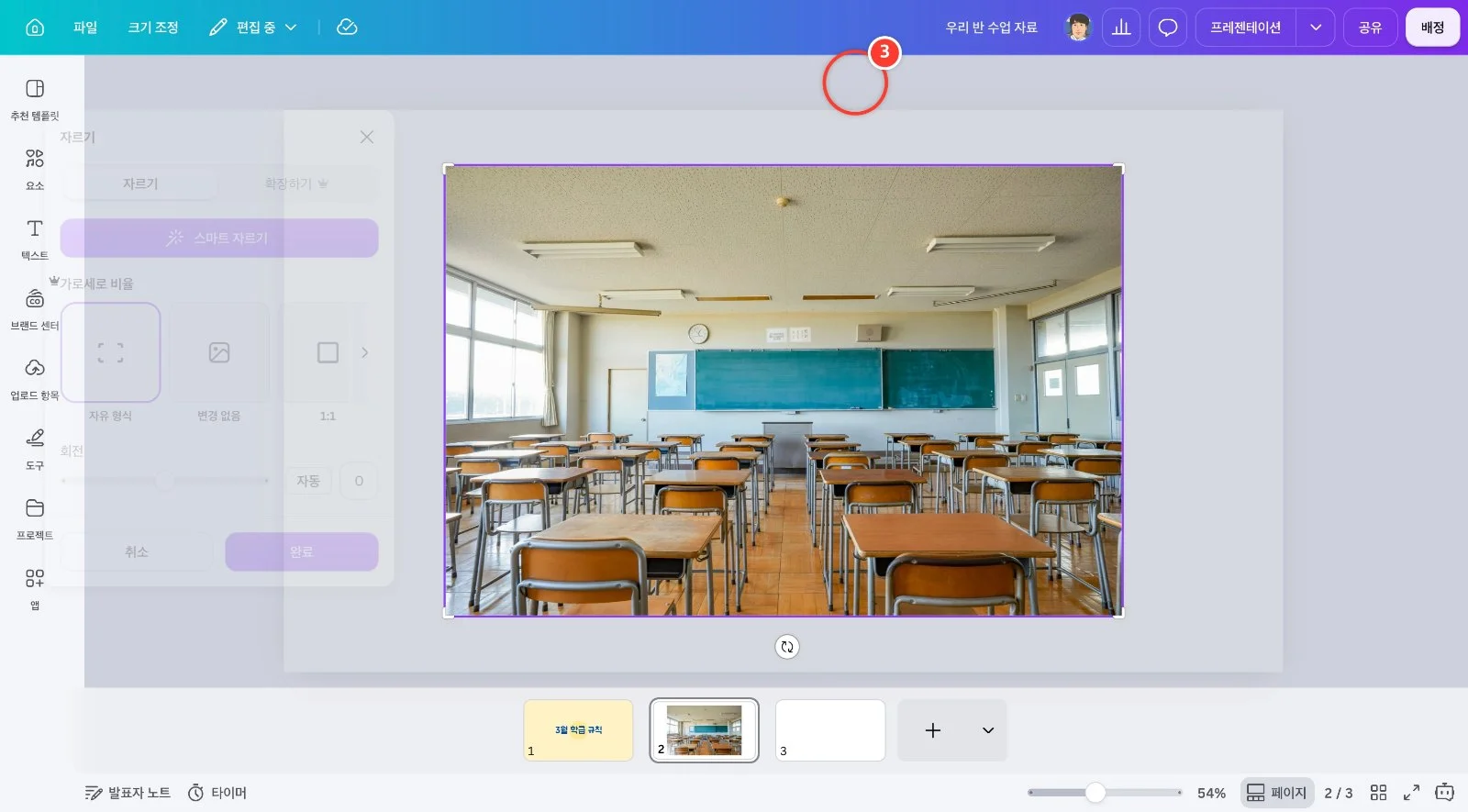1468x812 pixels.
Task: Select blank page 3 thumbnail
Action: tap(830, 730)
